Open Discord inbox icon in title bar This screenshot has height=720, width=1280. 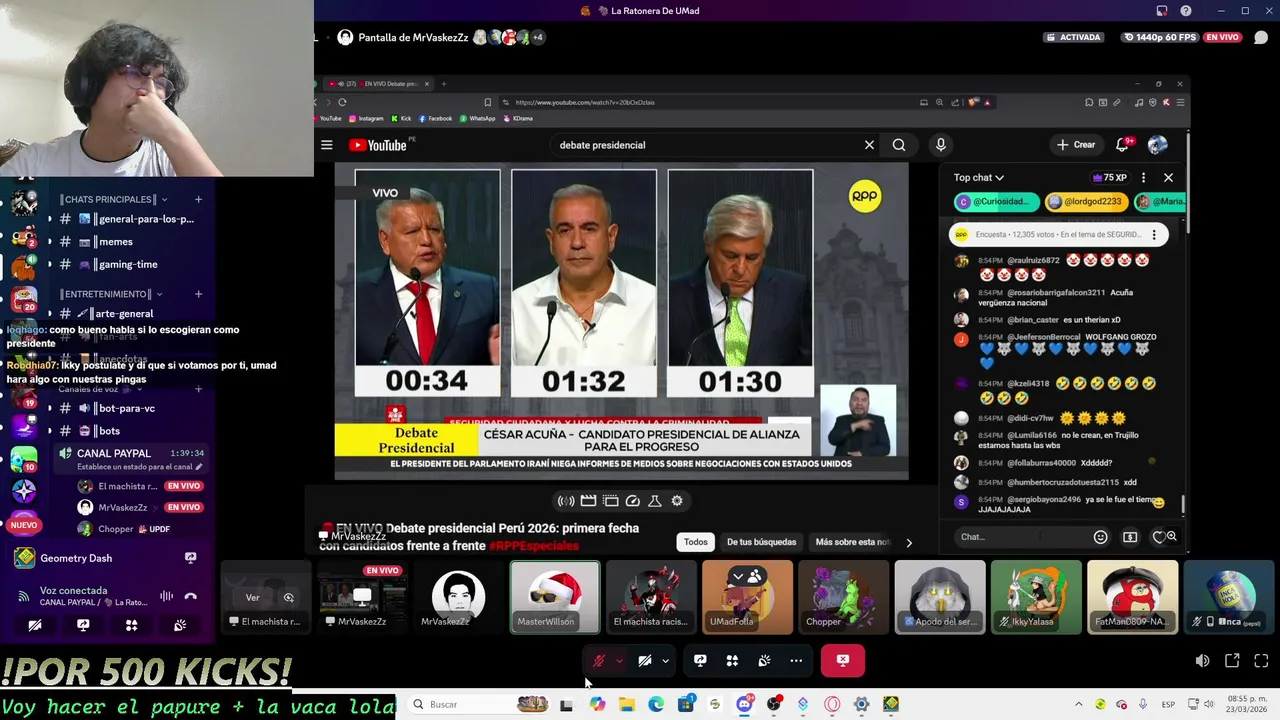pos(1162,11)
